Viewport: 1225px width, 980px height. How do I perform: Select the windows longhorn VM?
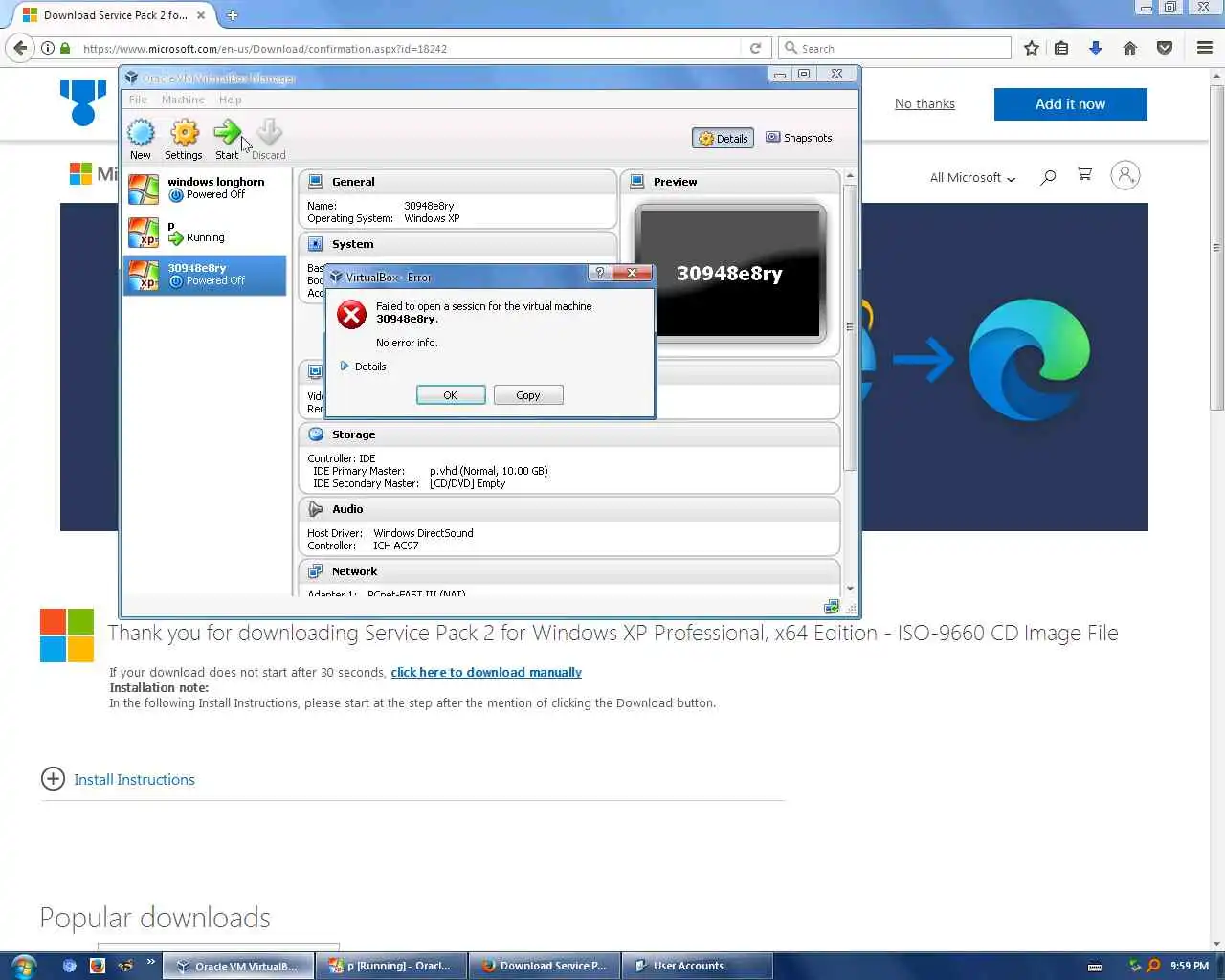pos(205,189)
